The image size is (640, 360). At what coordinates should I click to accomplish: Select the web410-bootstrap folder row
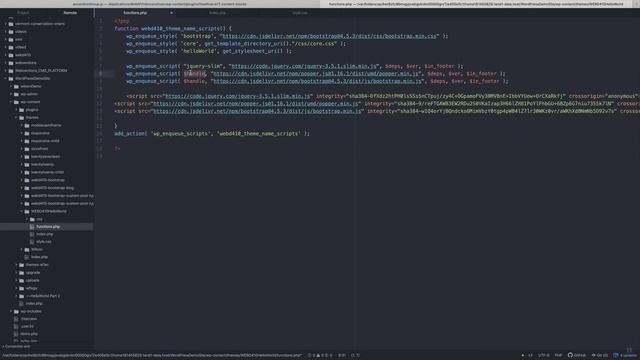click(47, 180)
